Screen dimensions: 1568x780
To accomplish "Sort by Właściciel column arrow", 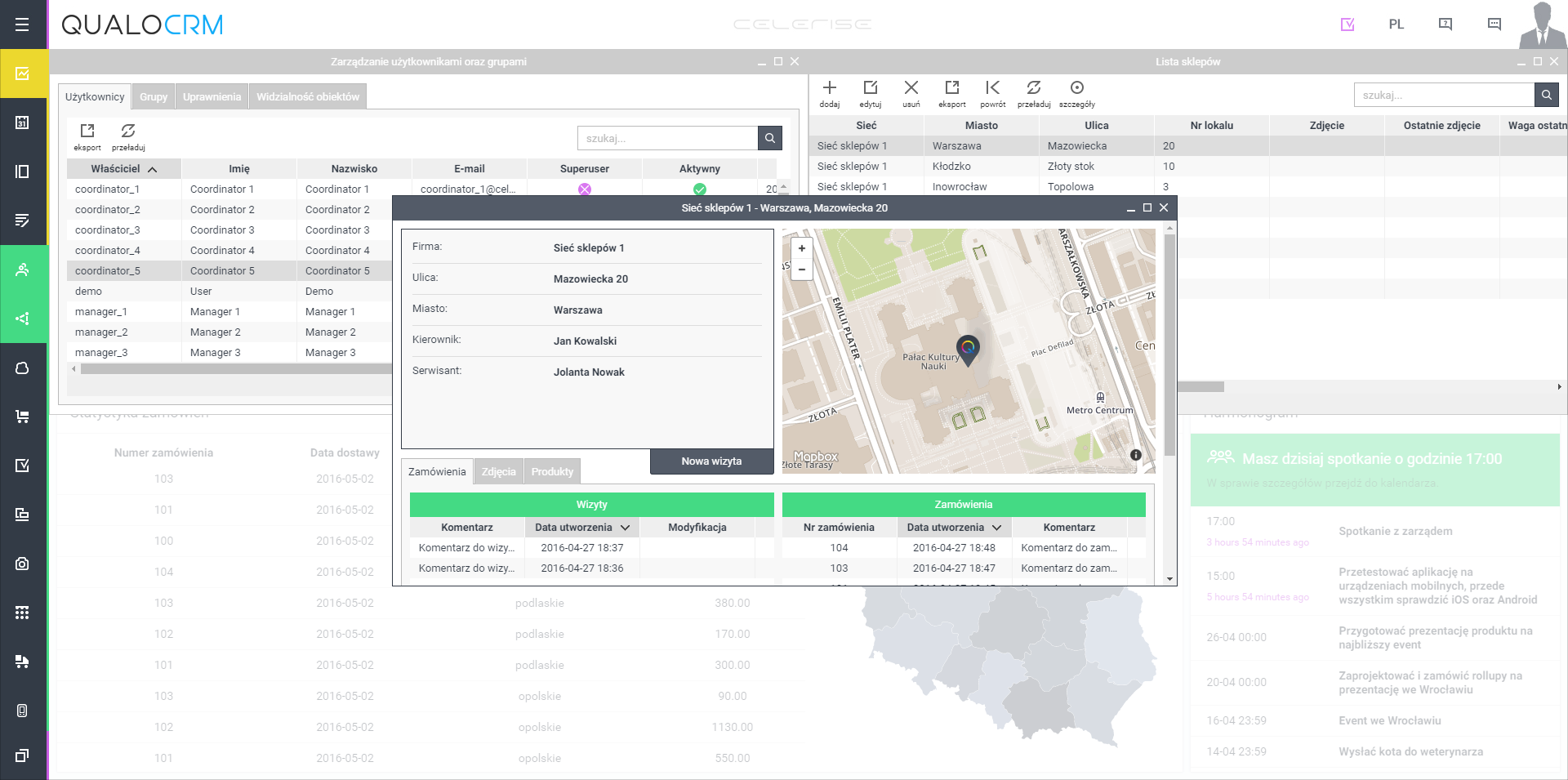I will [153, 169].
